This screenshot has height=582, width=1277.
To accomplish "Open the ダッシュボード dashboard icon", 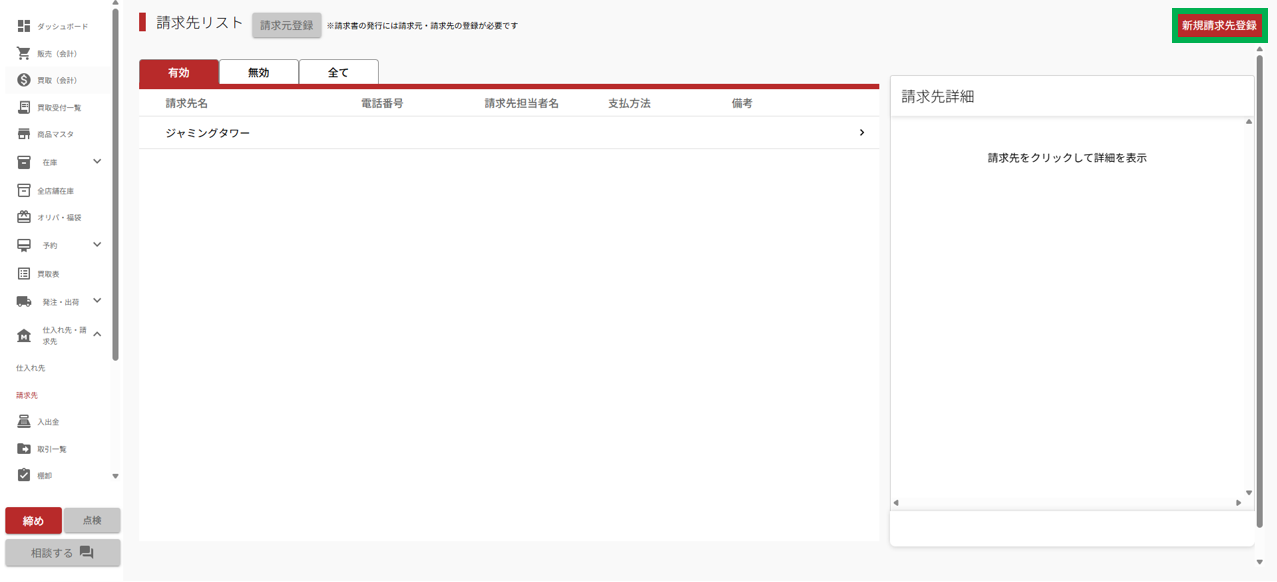I will tap(24, 26).
